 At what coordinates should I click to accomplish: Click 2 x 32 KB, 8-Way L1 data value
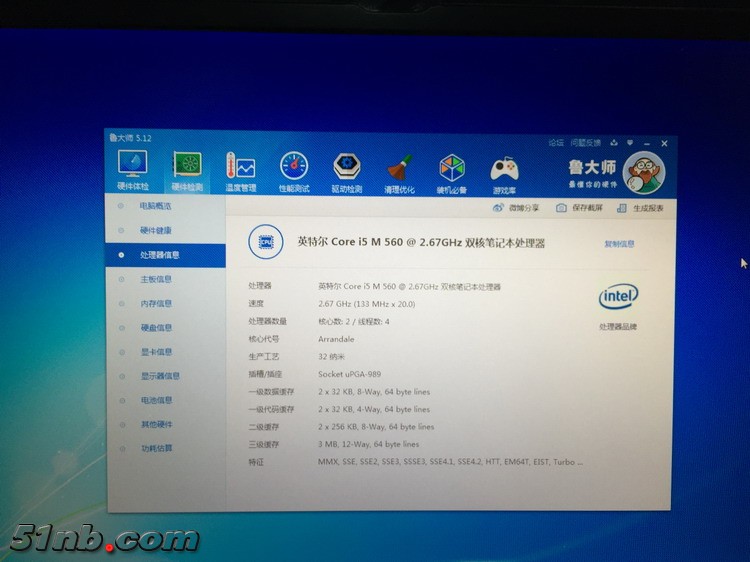(374, 392)
